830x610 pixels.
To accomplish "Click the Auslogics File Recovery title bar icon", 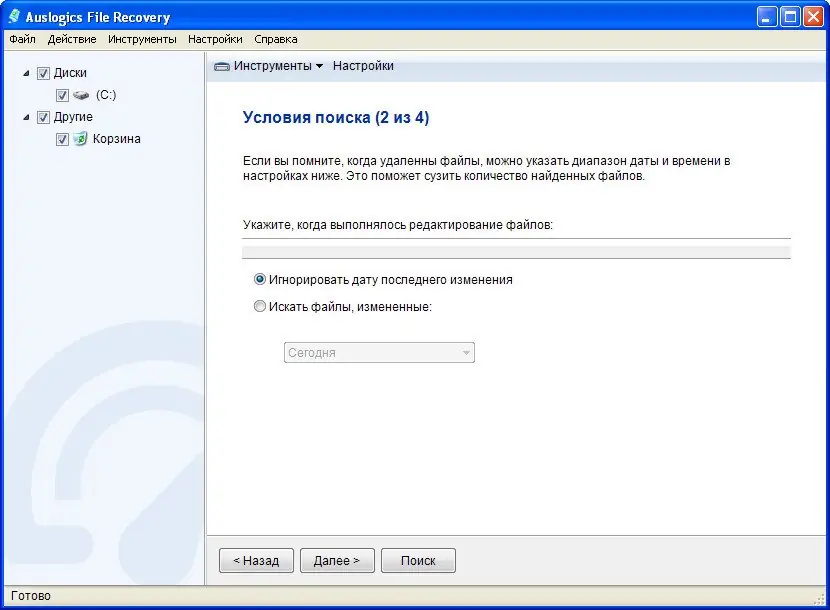I will 14,17.
